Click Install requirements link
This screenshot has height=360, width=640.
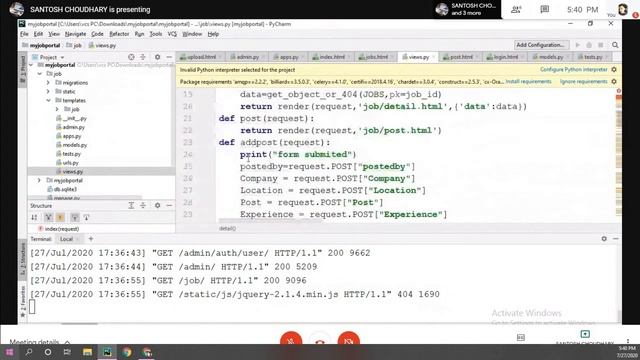coord(528,82)
